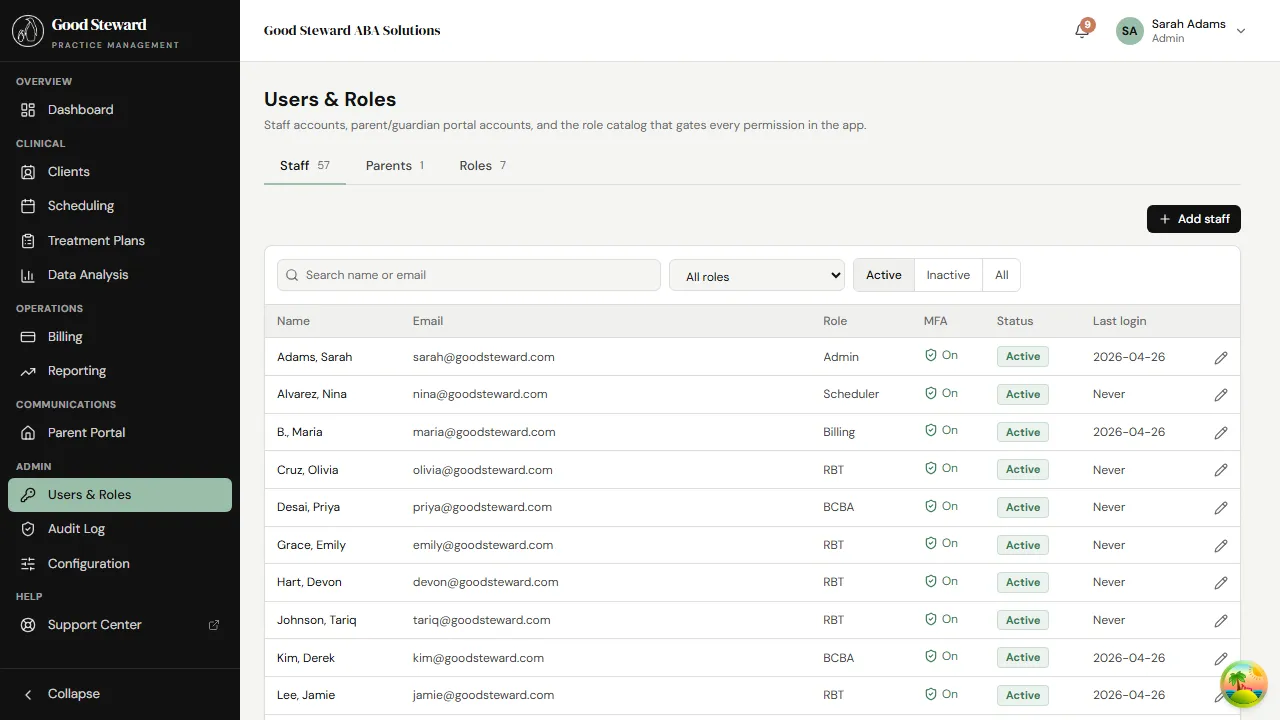Expand the Sarah Adams account menu
1280x720 pixels.
coord(1241,31)
